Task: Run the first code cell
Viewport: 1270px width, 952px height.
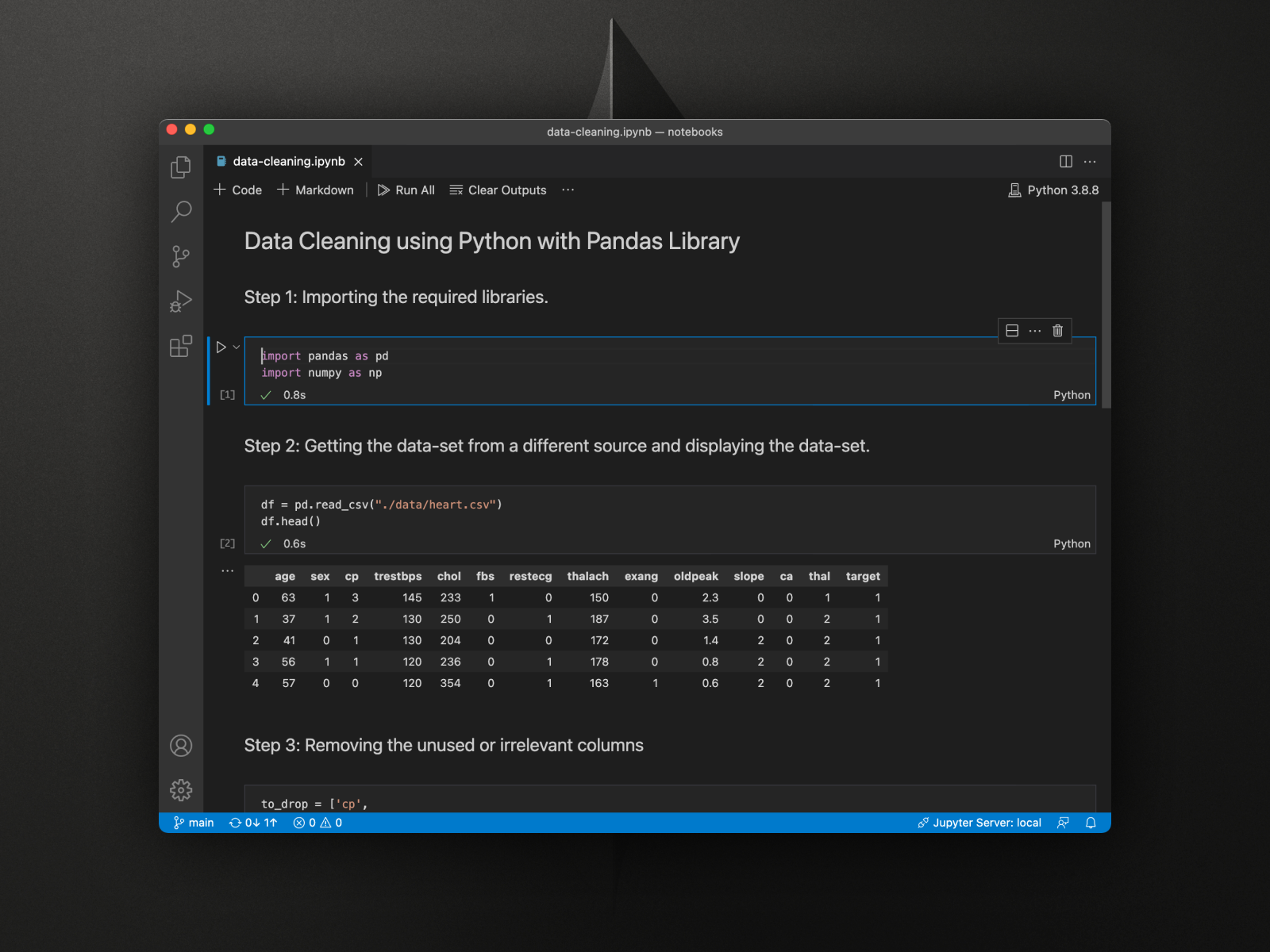Action: [221, 347]
